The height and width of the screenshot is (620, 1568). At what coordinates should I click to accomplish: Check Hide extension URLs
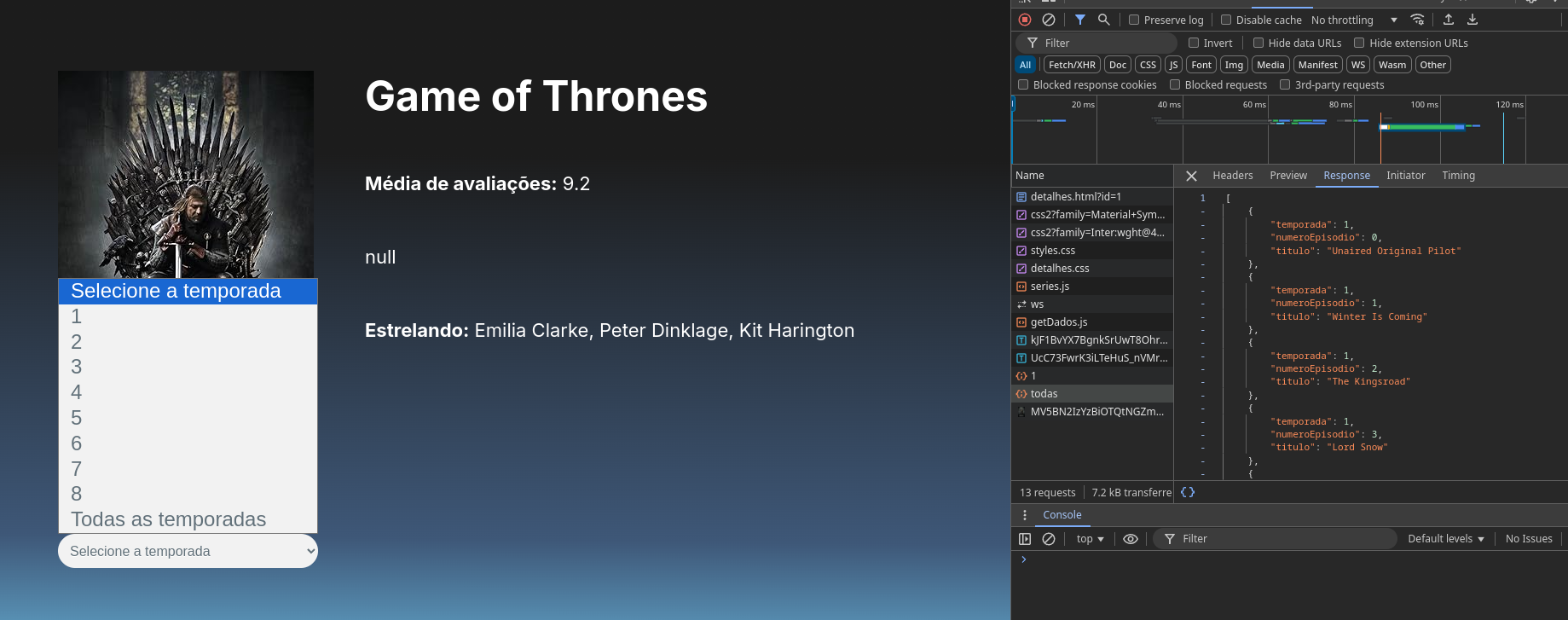[x=1359, y=43]
